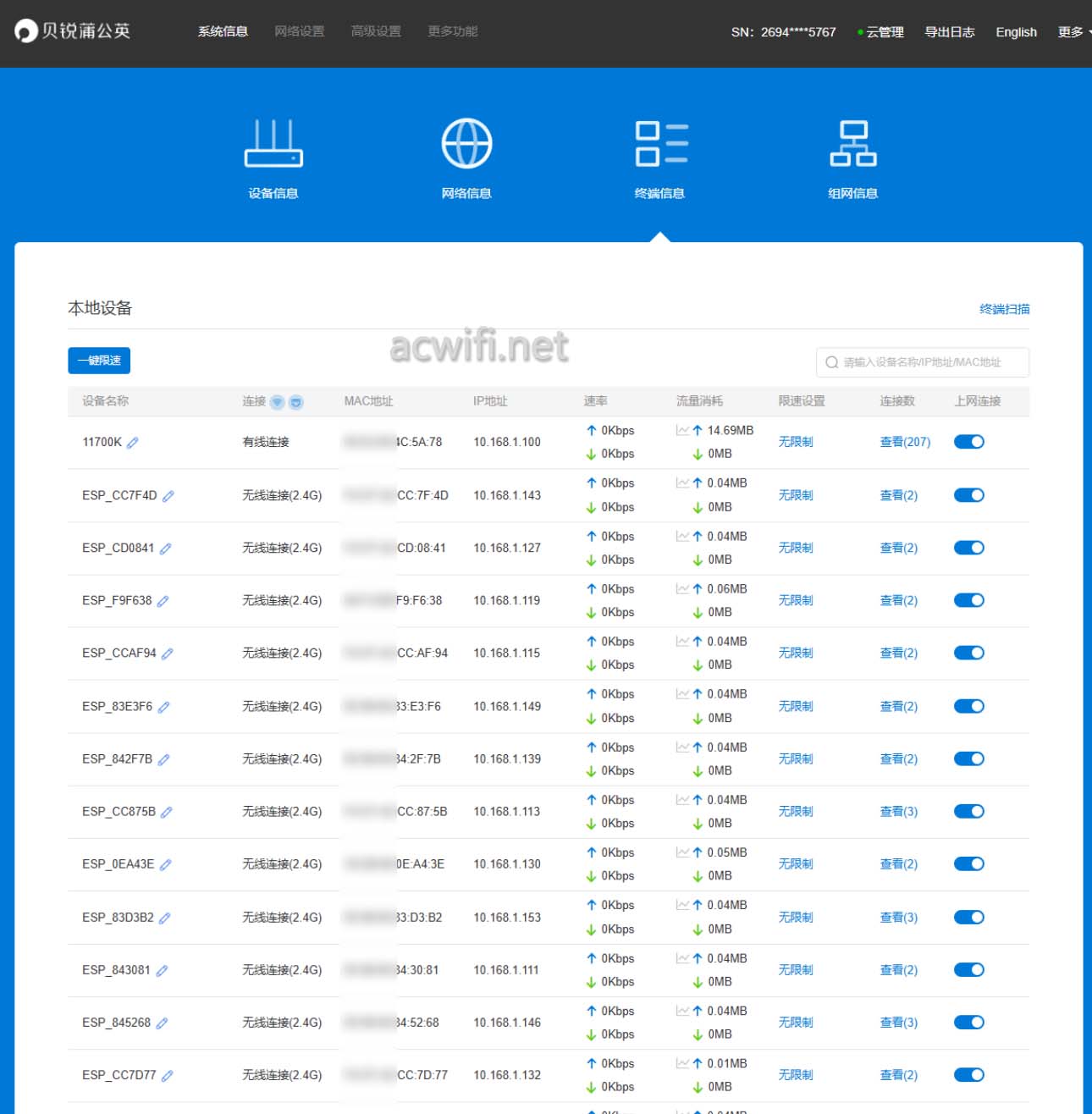Open the 网络设置 menu
The width and height of the screenshot is (1092, 1114).
click(300, 31)
